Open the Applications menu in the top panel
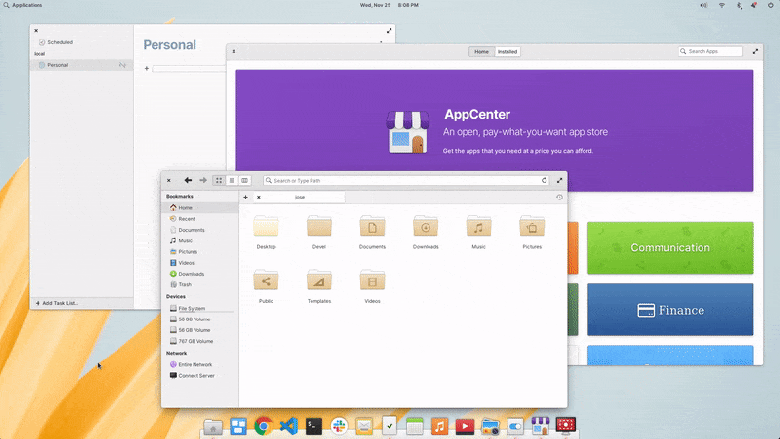 23,5
